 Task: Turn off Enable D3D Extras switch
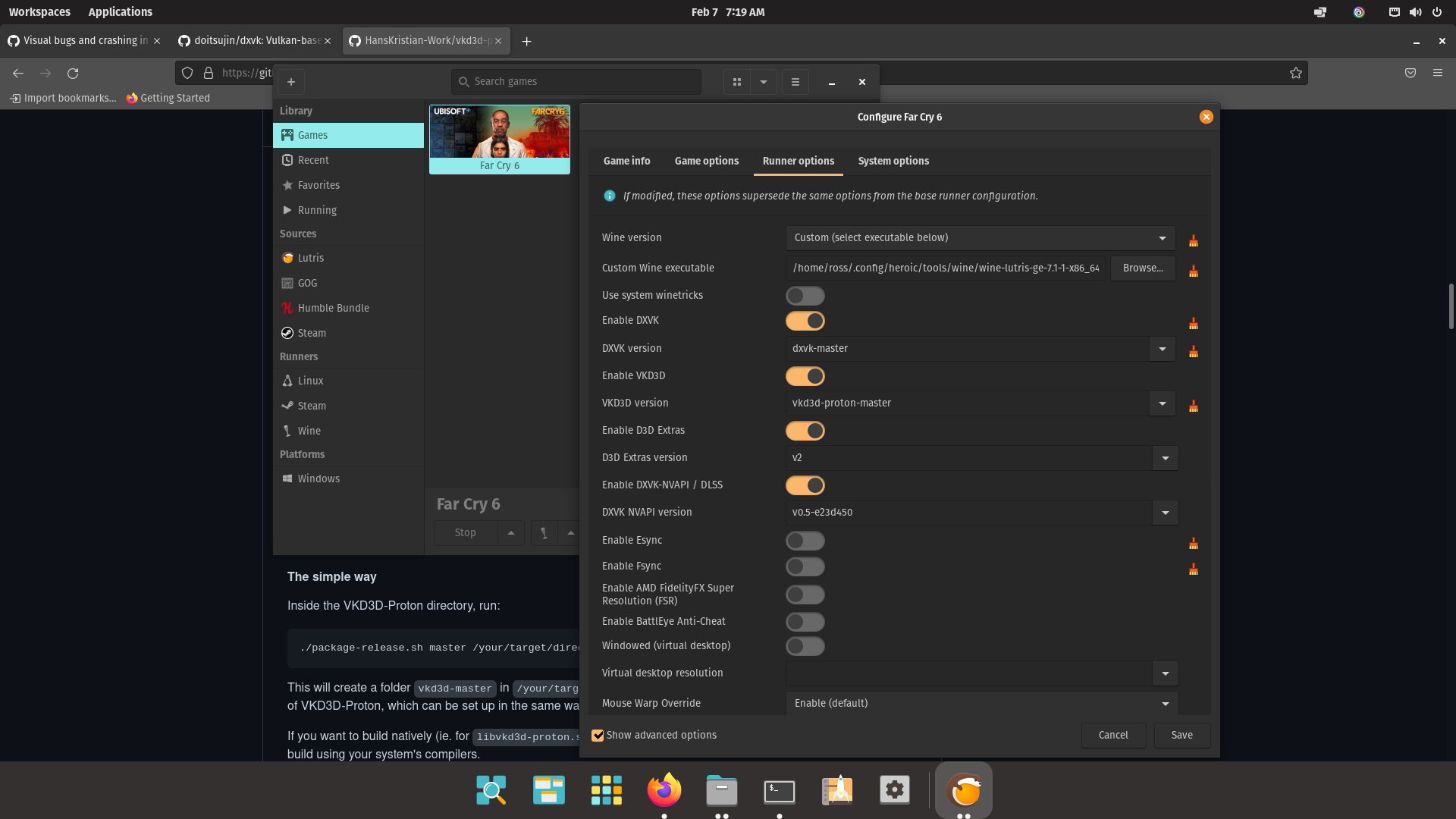[x=805, y=431]
